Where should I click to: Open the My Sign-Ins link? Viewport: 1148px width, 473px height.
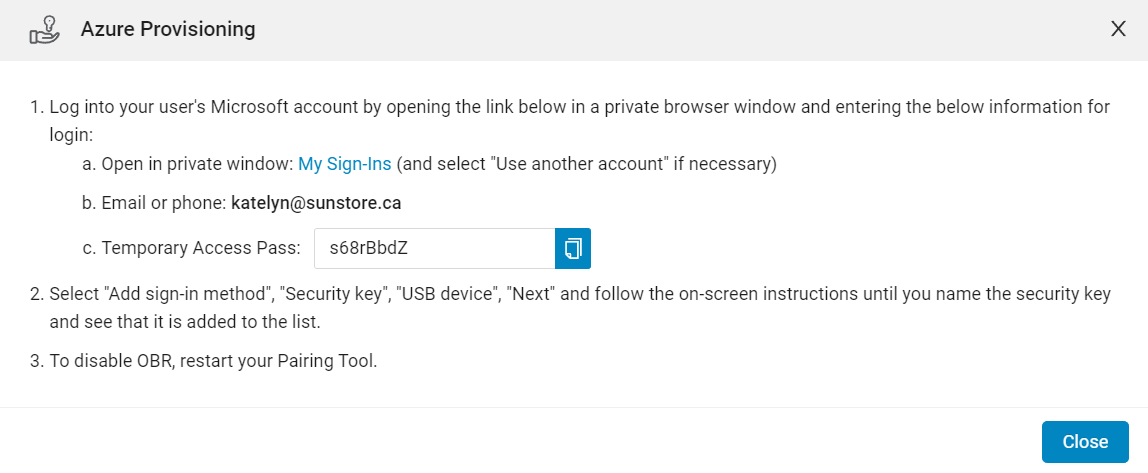344,164
